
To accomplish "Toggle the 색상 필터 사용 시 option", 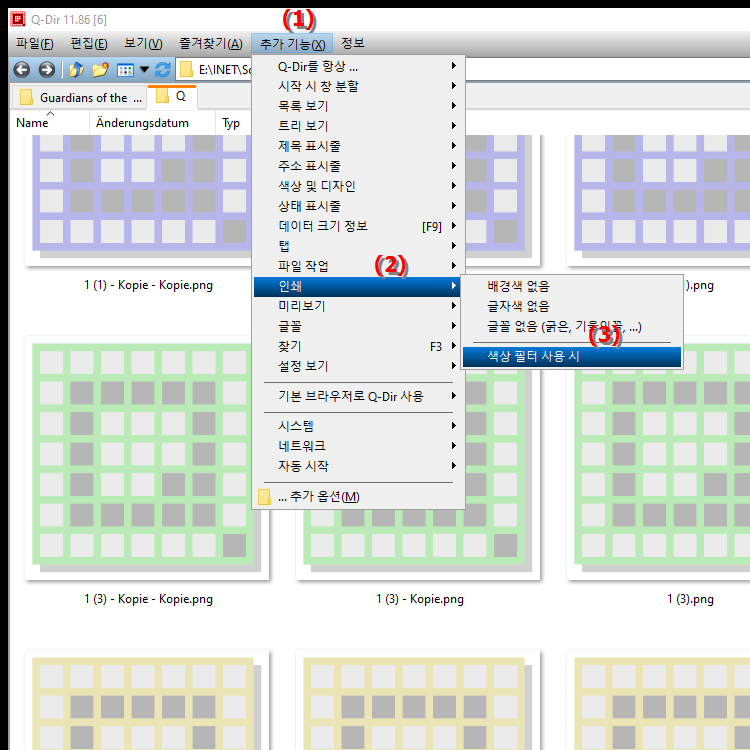I will click(572, 357).
